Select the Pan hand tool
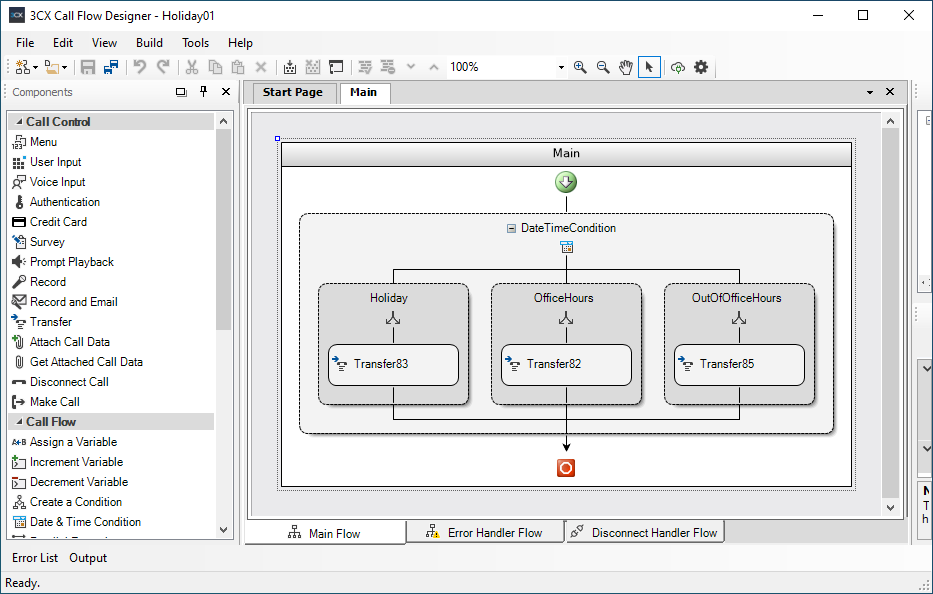The height and width of the screenshot is (594, 933). [x=626, y=67]
